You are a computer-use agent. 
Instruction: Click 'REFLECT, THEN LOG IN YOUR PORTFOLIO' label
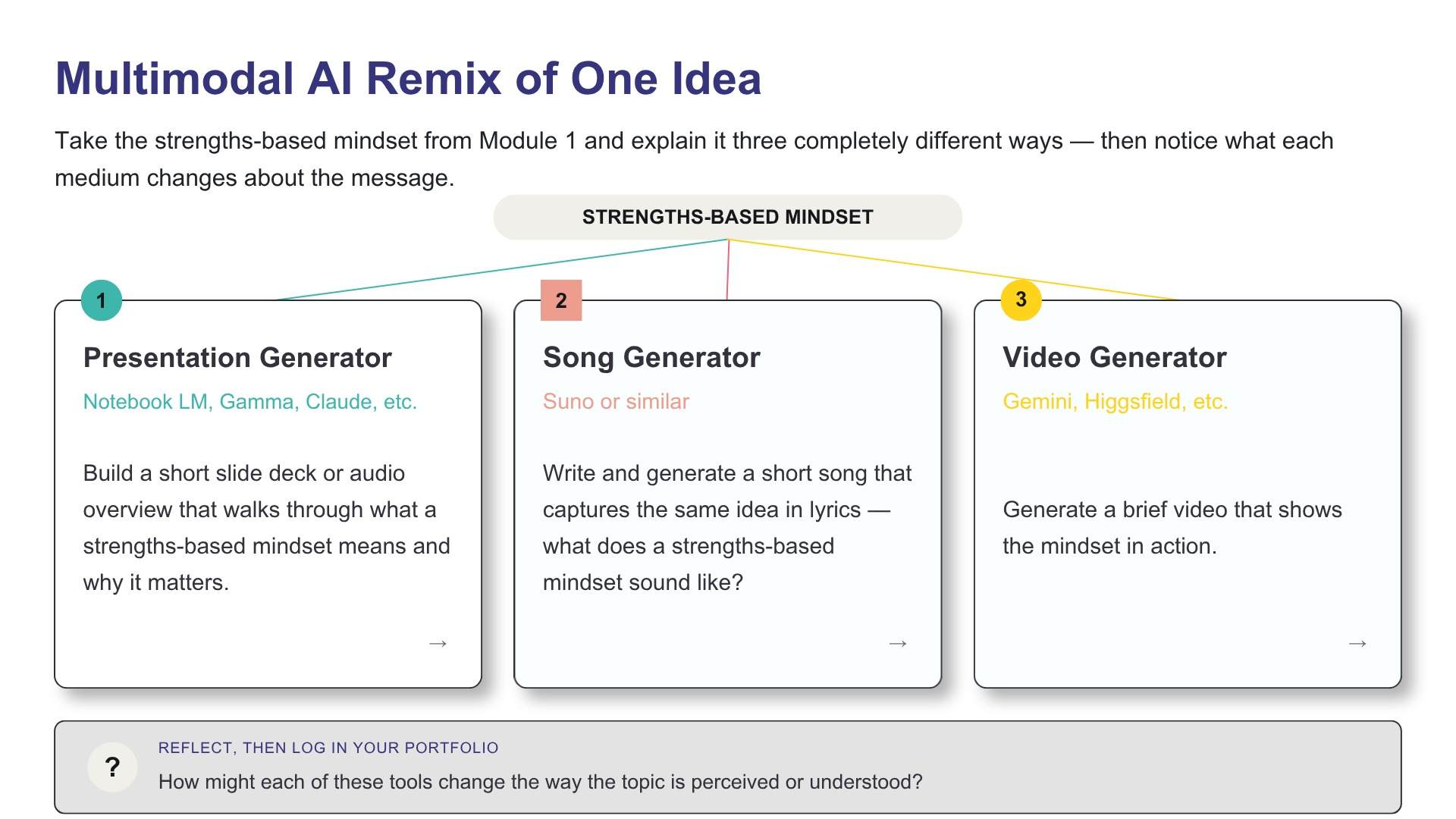click(328, 748)
